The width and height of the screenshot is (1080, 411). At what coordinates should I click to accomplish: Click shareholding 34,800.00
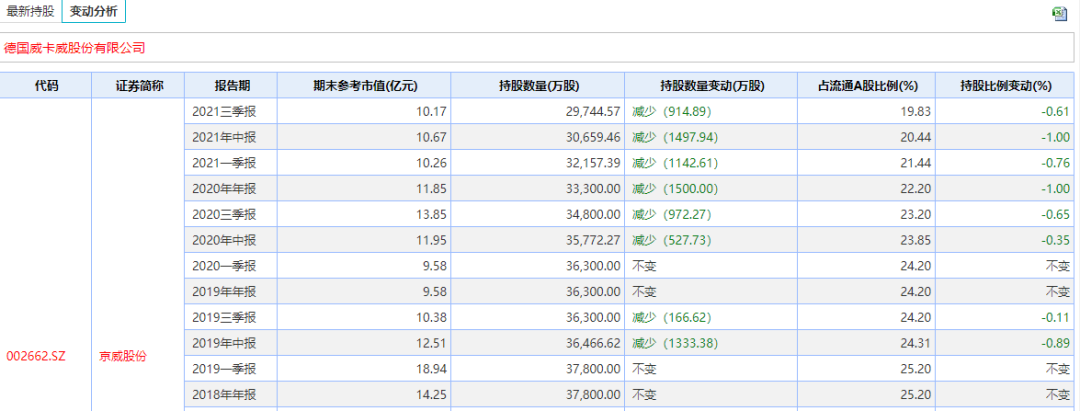(593, 215)
